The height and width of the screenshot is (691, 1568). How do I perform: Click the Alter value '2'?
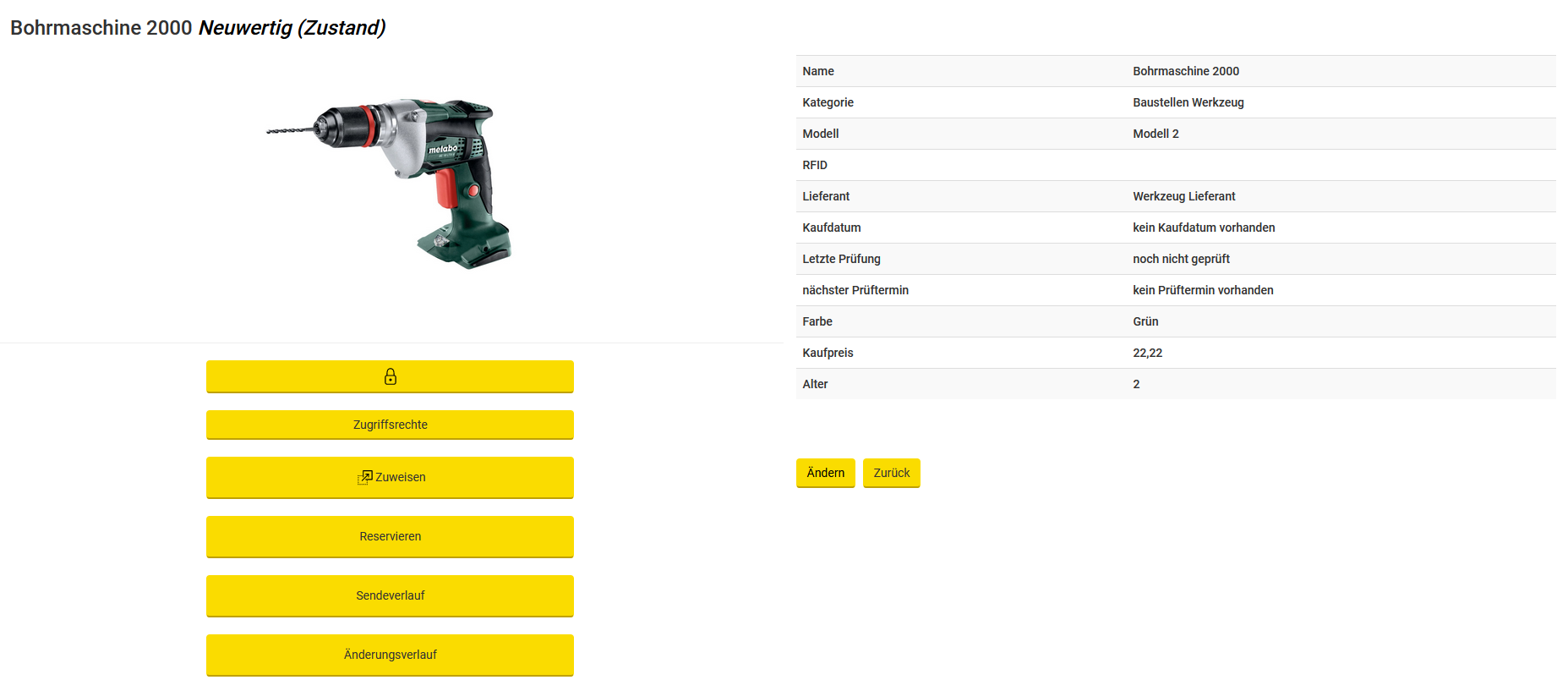coord(1136,384)
